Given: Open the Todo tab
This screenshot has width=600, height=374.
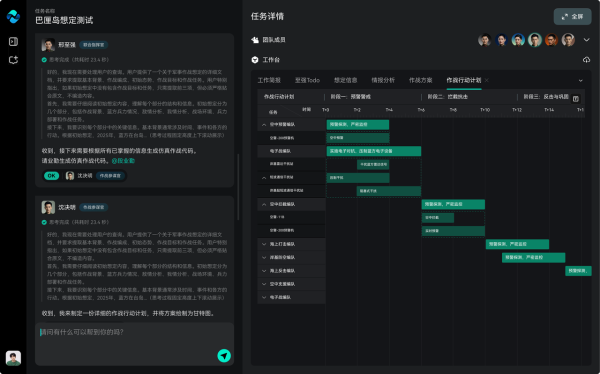Looking at the screenshot, I should (x=307, y=80).
